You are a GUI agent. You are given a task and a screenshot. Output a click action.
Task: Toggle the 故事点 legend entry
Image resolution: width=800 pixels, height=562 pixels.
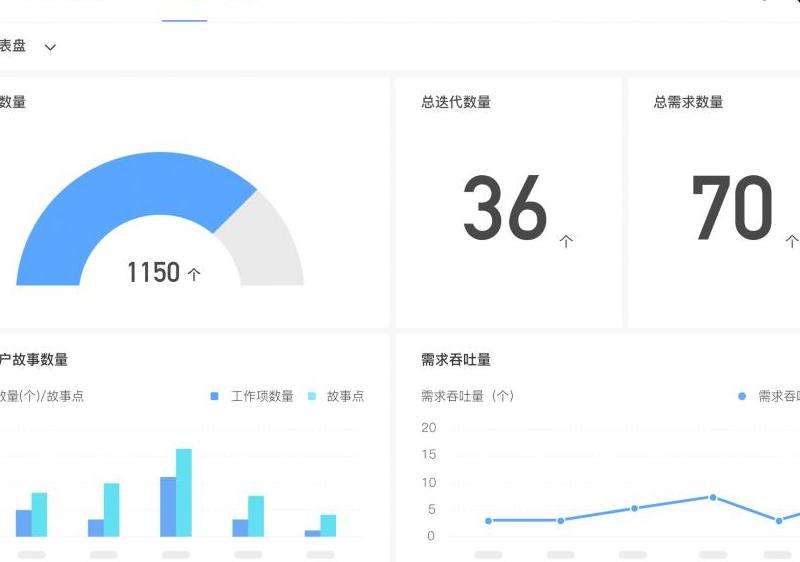tap(337, 396)
